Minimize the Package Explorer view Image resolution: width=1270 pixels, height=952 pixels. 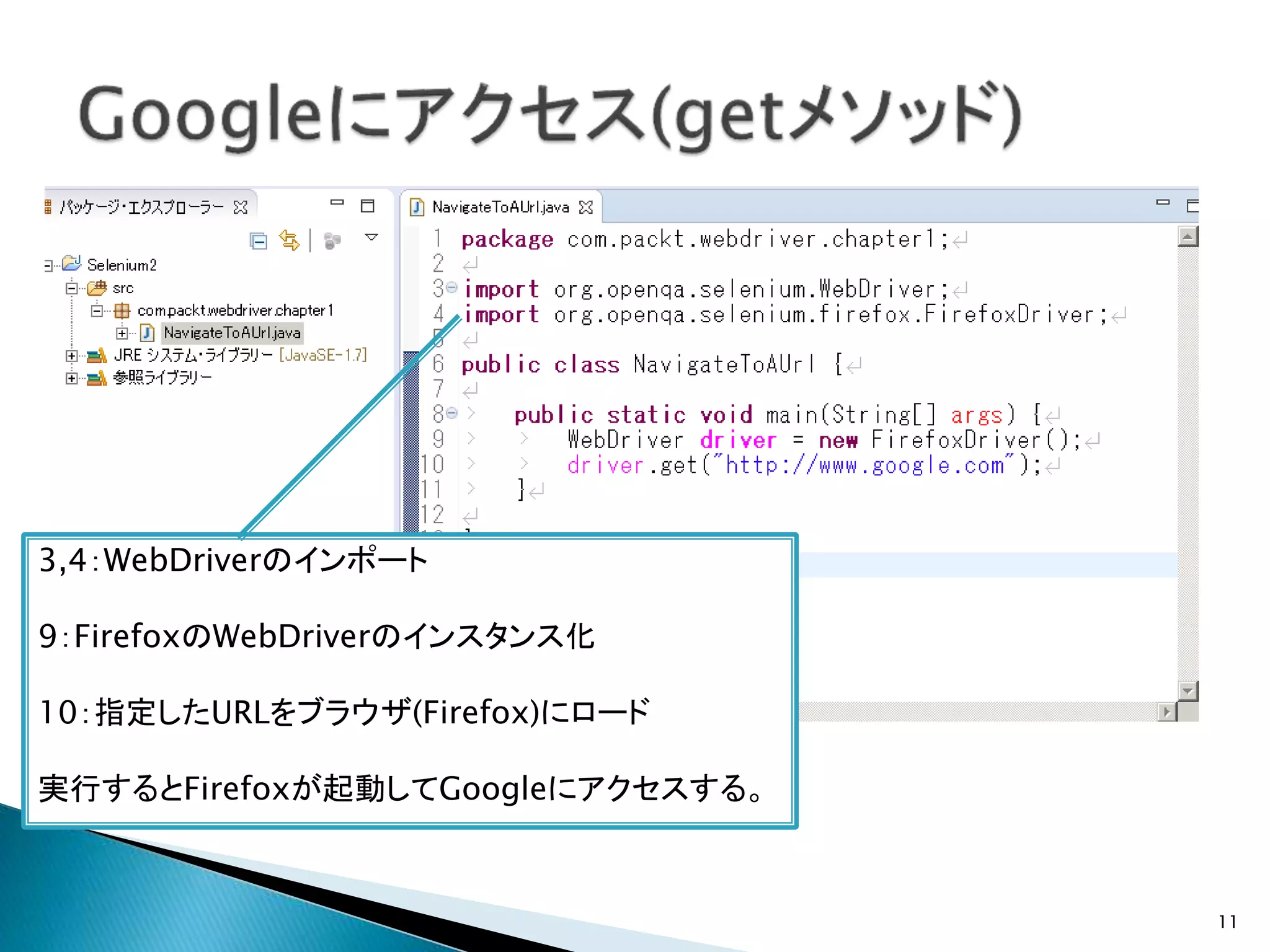coord(337,202)
